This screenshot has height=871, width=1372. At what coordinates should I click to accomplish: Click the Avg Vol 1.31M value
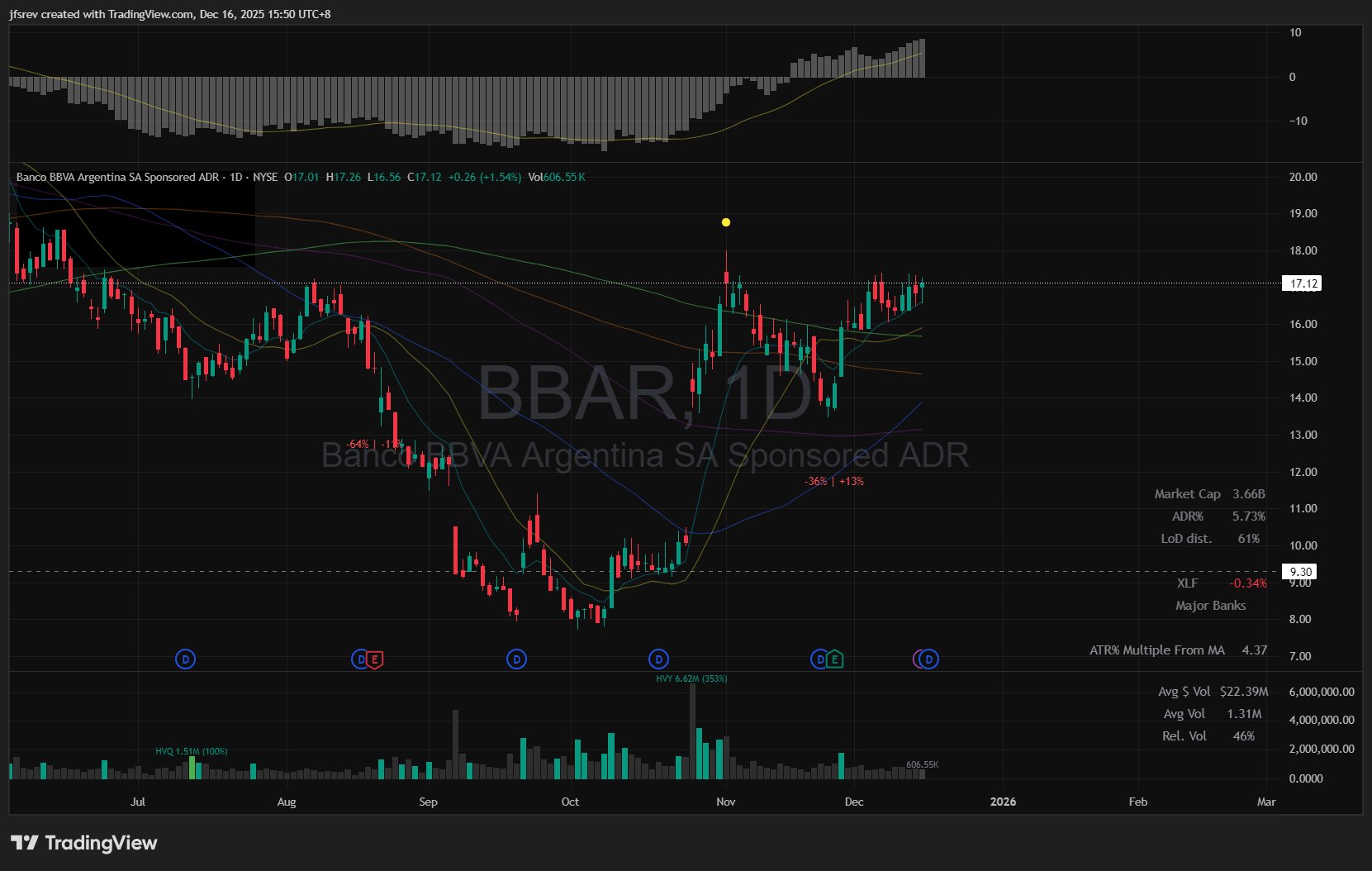1244,714
